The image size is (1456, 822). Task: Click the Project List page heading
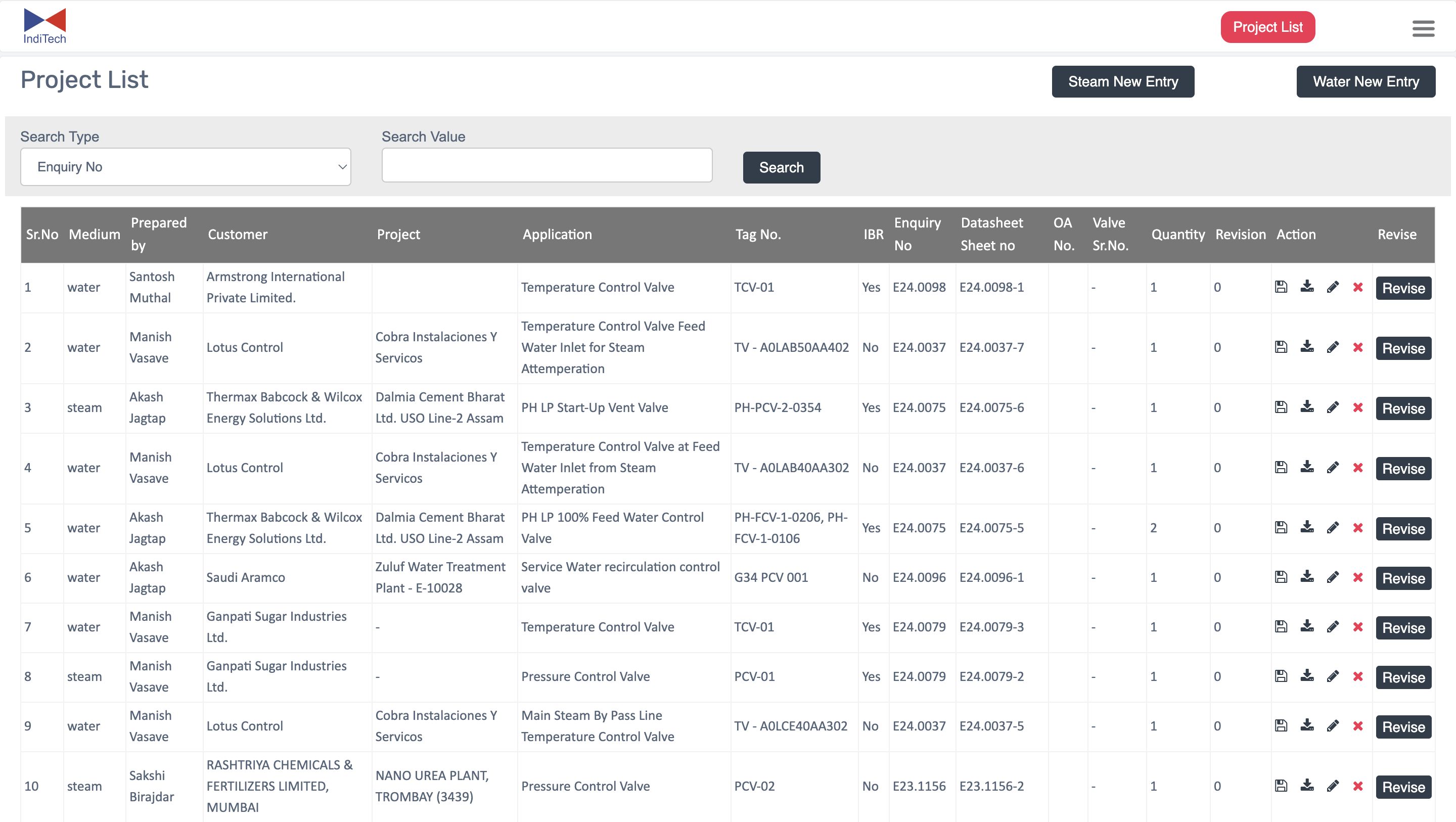[84, 80]
